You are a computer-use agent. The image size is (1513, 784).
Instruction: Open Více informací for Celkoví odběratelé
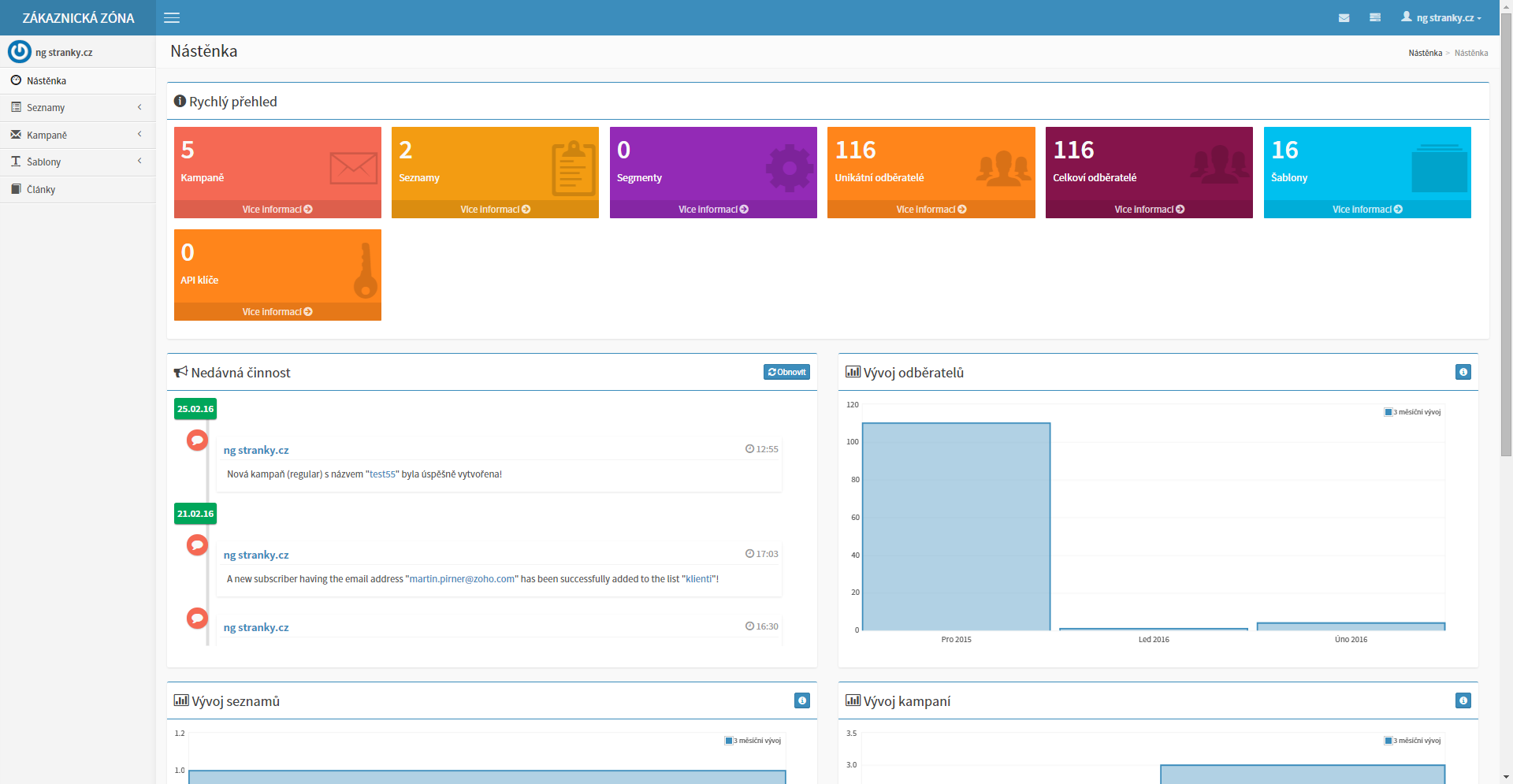1149,210
